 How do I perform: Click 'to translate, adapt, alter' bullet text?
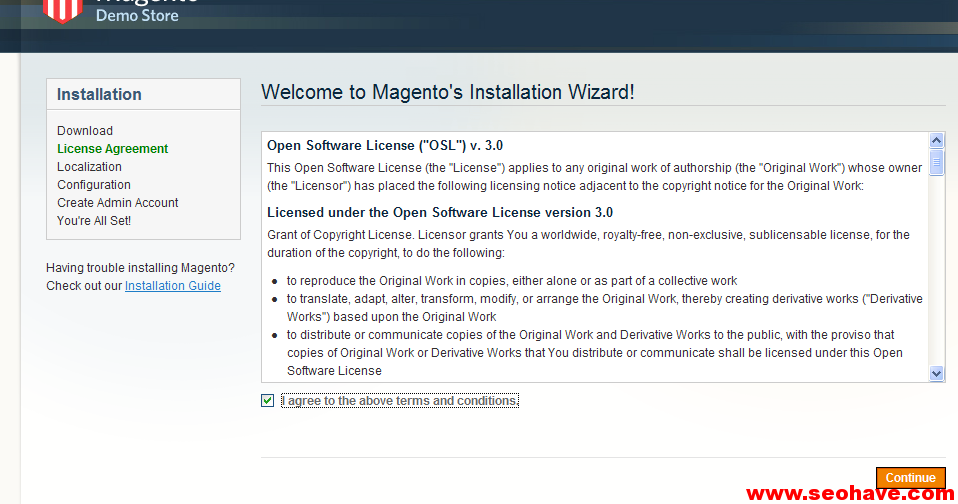(x=605, y=308)
